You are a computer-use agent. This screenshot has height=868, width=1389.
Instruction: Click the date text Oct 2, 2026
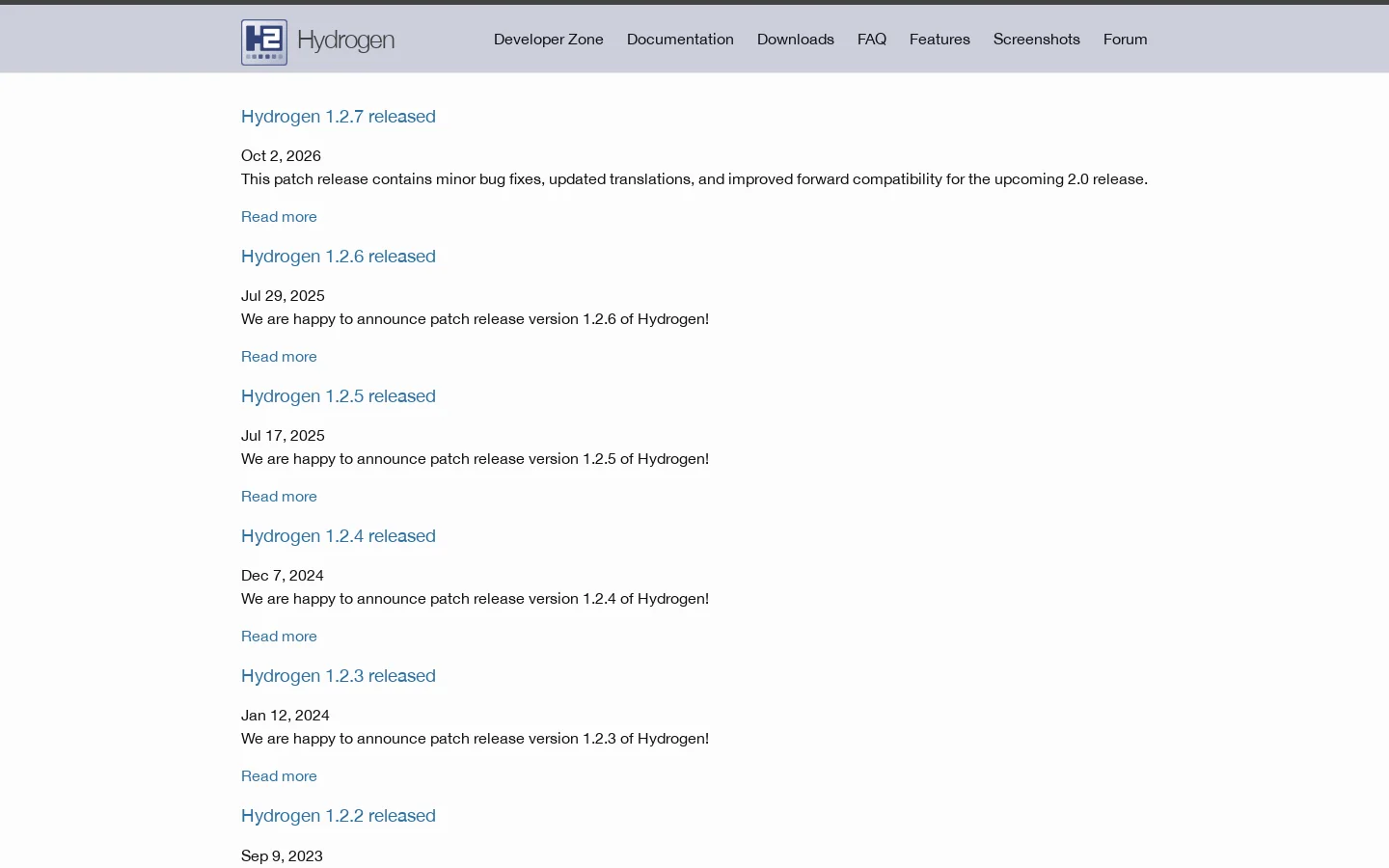click(x=281, y=156)
